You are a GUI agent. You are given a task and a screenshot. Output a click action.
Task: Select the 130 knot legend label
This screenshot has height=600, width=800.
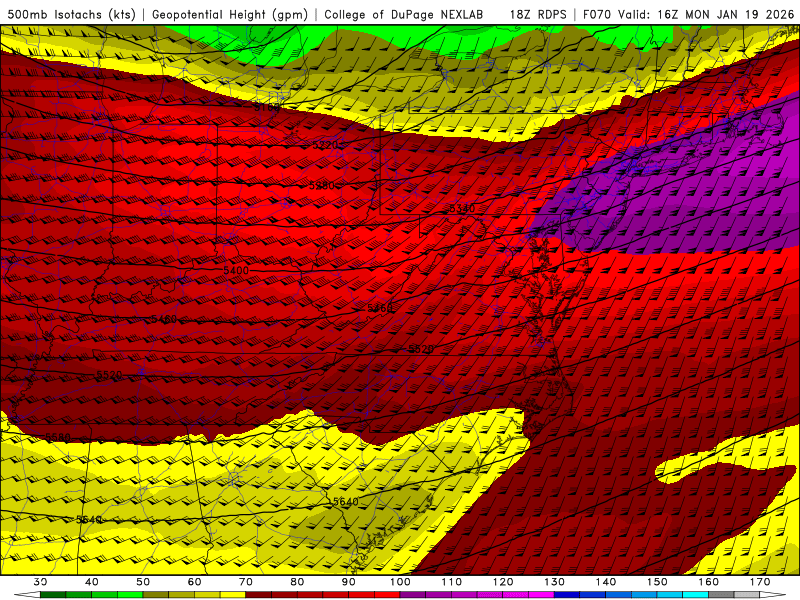tap(554, 582)
